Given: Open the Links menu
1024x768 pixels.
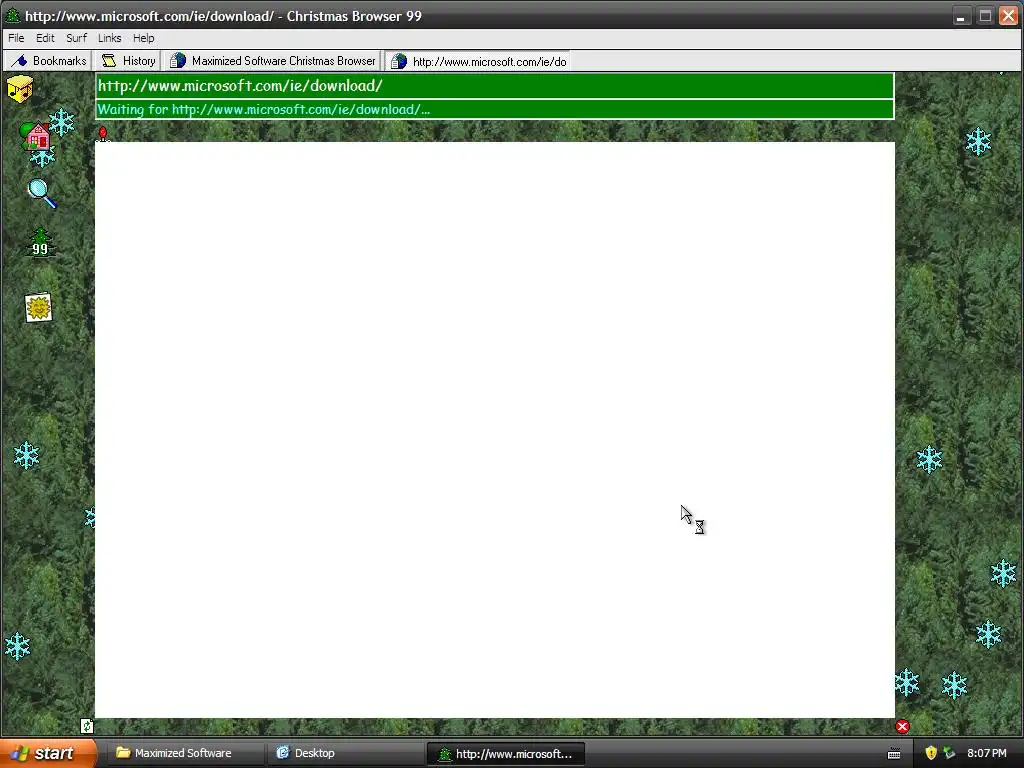Looking at the screenshot, I should pos(109,38).
